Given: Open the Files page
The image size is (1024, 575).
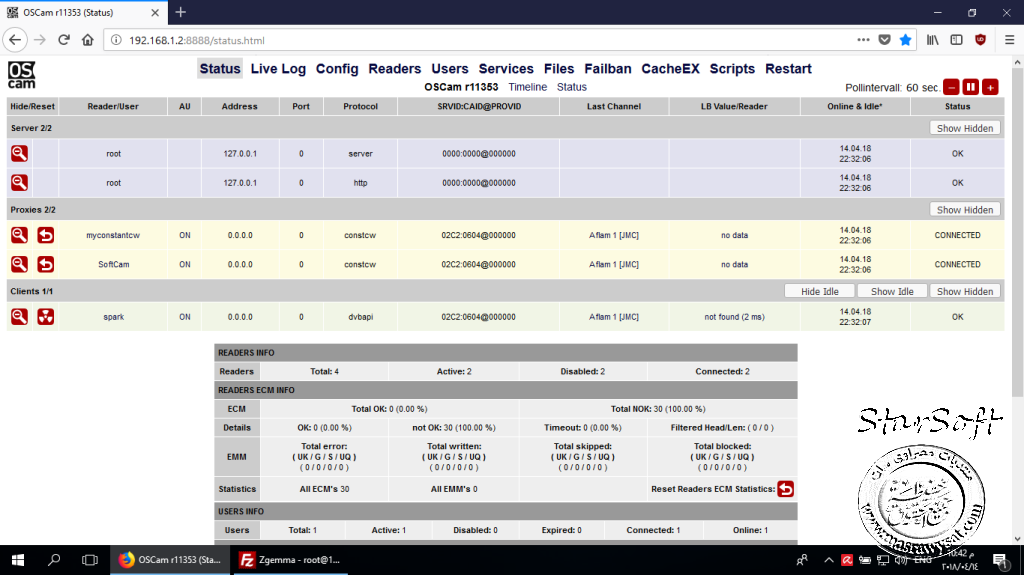Looking at the screenshot, I should pyautogui.click(x=559, y=69).
